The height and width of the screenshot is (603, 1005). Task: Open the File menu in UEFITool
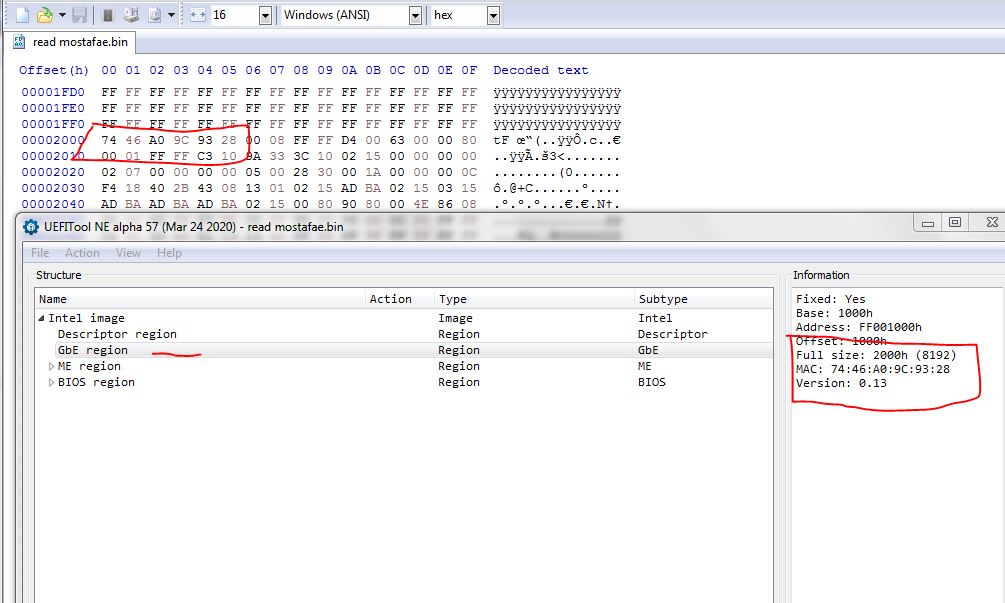click(x=40, y=253)
